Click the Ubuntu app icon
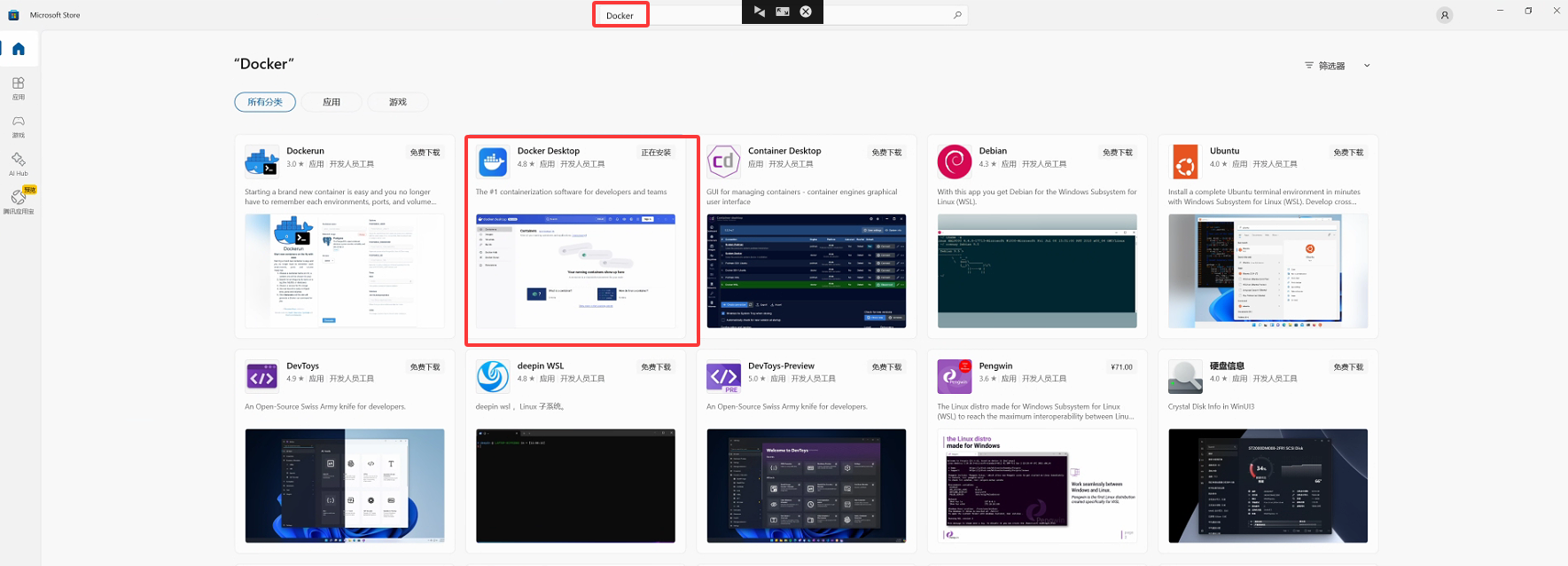Image resolution: width=1568 pixels, height=566 pixels. [1185, 163]
